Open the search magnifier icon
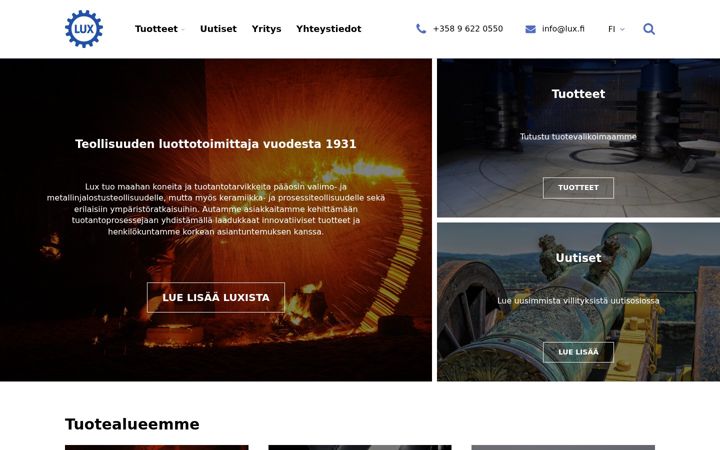This screenshot has height=450, width=720. pos(649,29)
